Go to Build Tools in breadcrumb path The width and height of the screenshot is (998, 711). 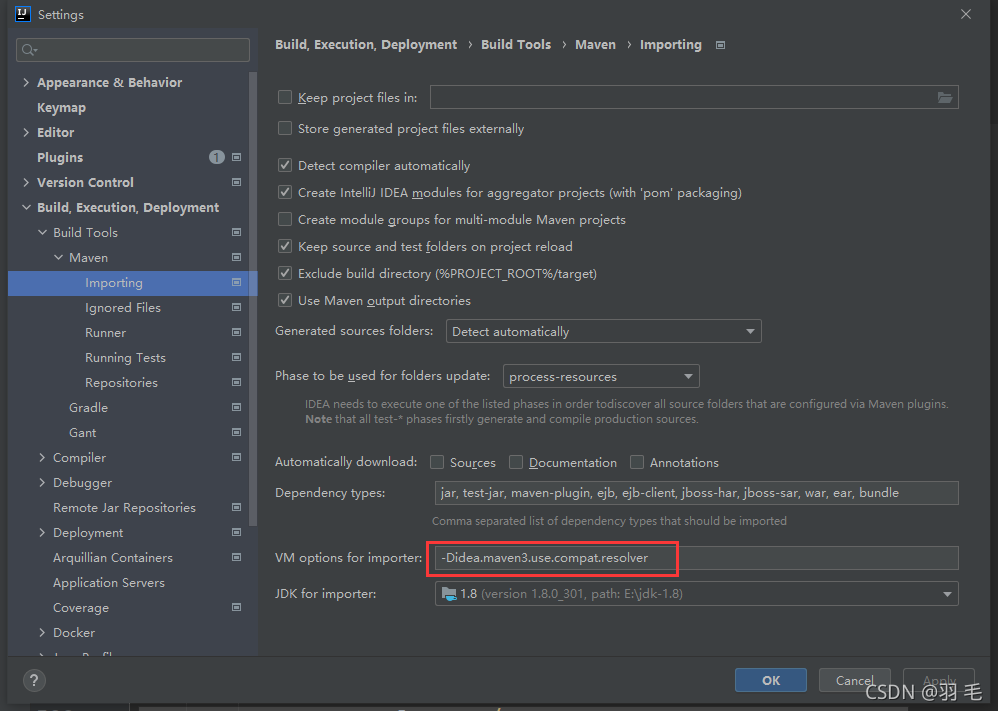pyautogui.click(x=516, y=45)
